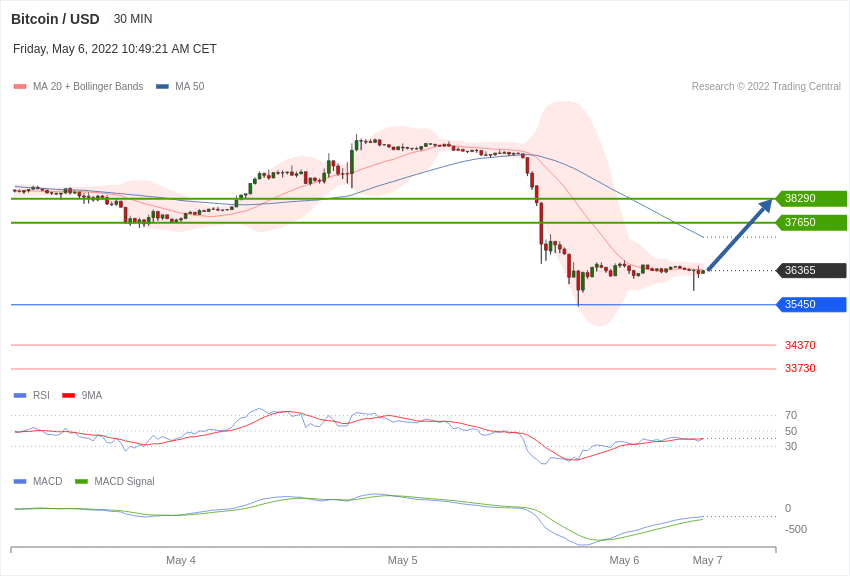Image resolution: width=850 pixels, height=576 pixels.
Task: Click the MACD 0 axis label
Action: [788, 508]
